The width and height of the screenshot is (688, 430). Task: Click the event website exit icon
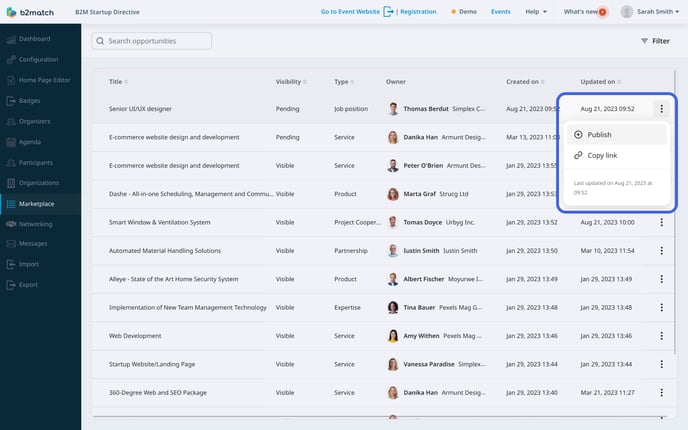[x=388, y=12]
